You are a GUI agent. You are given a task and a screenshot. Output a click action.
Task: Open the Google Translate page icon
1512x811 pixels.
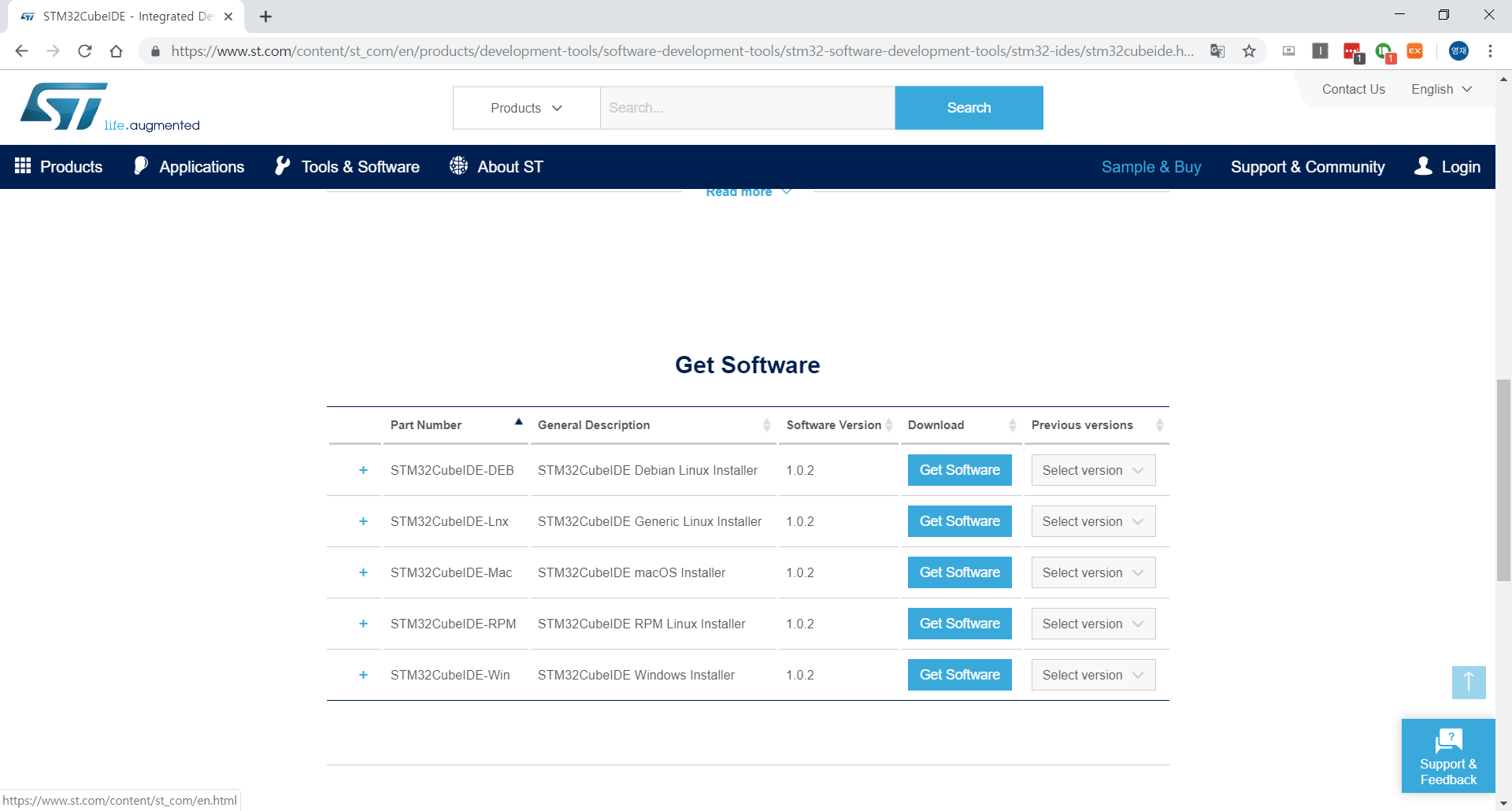pyautogui.click(x=1217, y=51)
